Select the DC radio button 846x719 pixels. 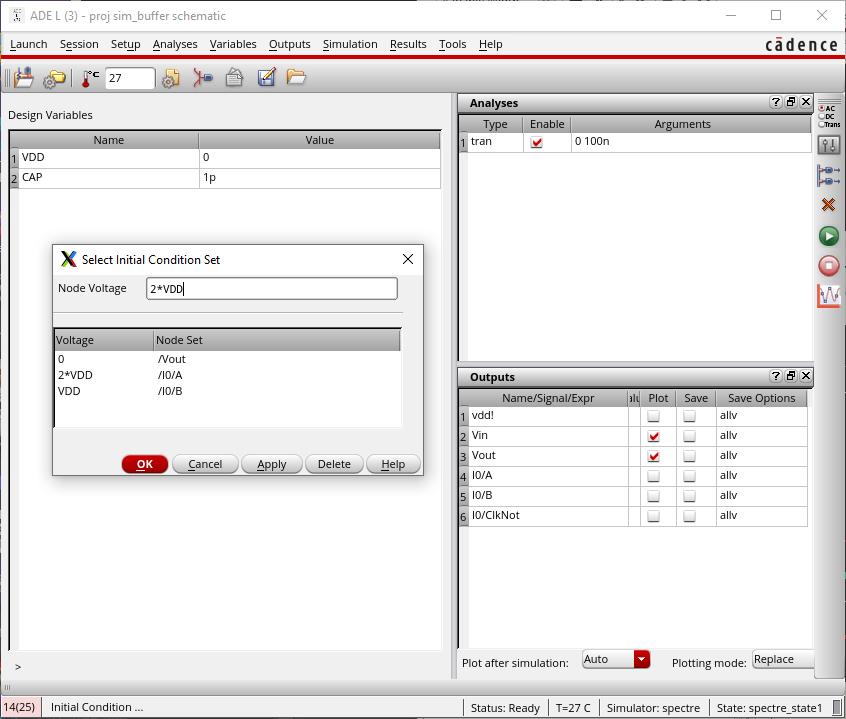tap(822, 116)
